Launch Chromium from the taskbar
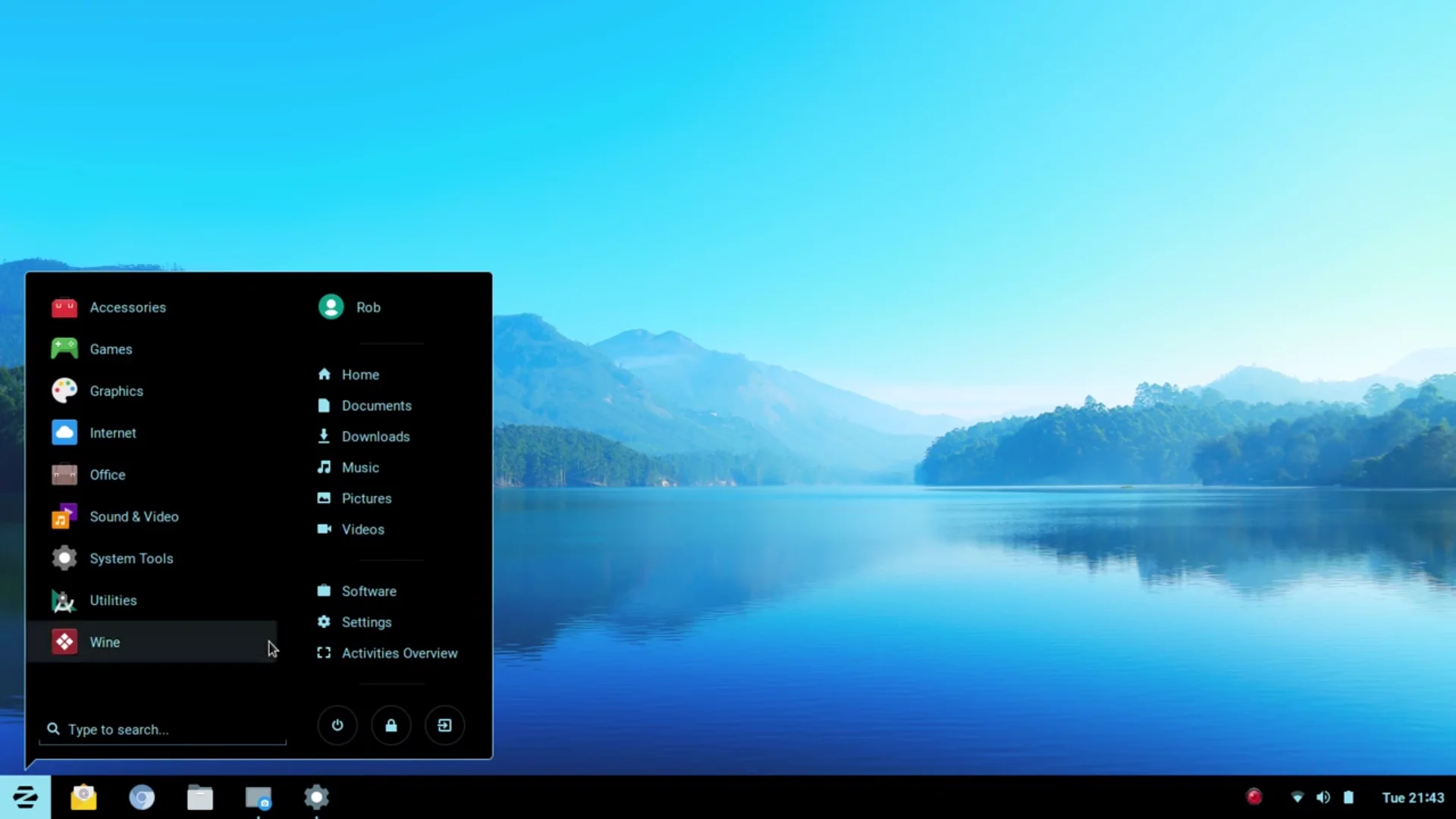1456x819 pixels. [x=142, y=797]
